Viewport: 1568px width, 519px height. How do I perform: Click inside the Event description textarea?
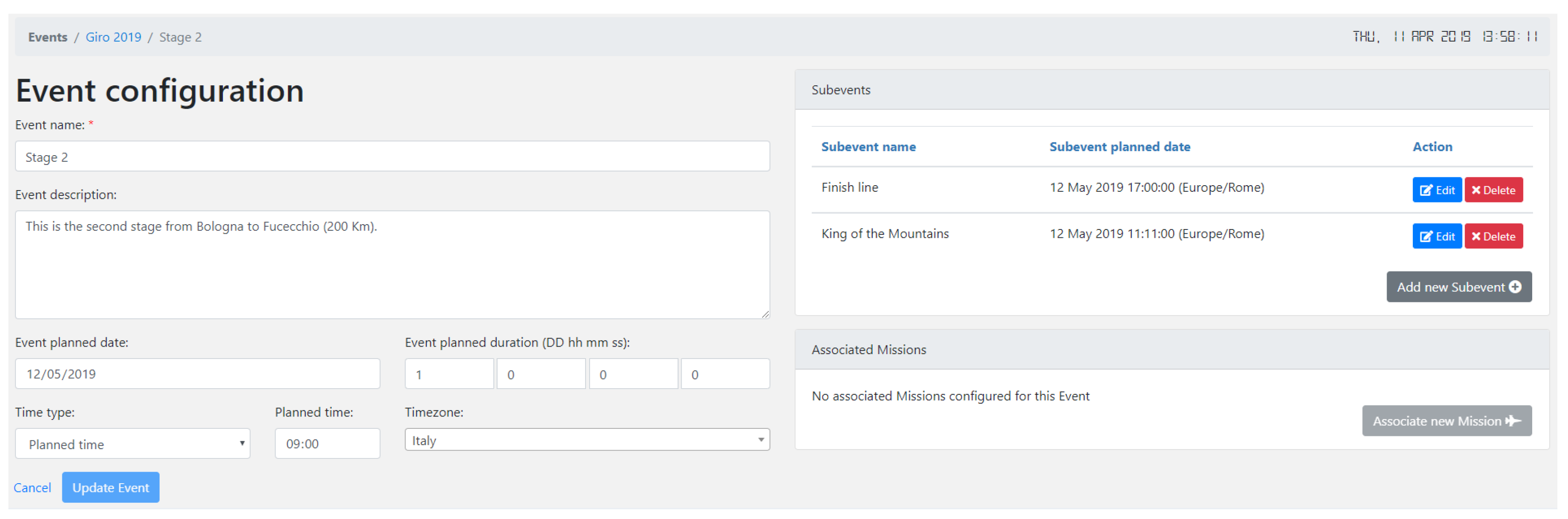click(392, 265)
